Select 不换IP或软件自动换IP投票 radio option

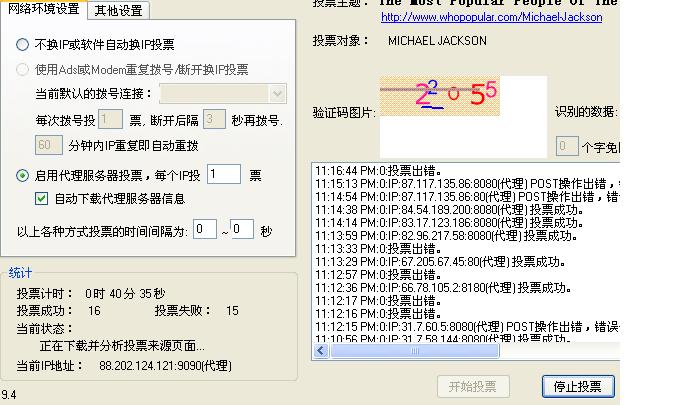pos(23,45)
